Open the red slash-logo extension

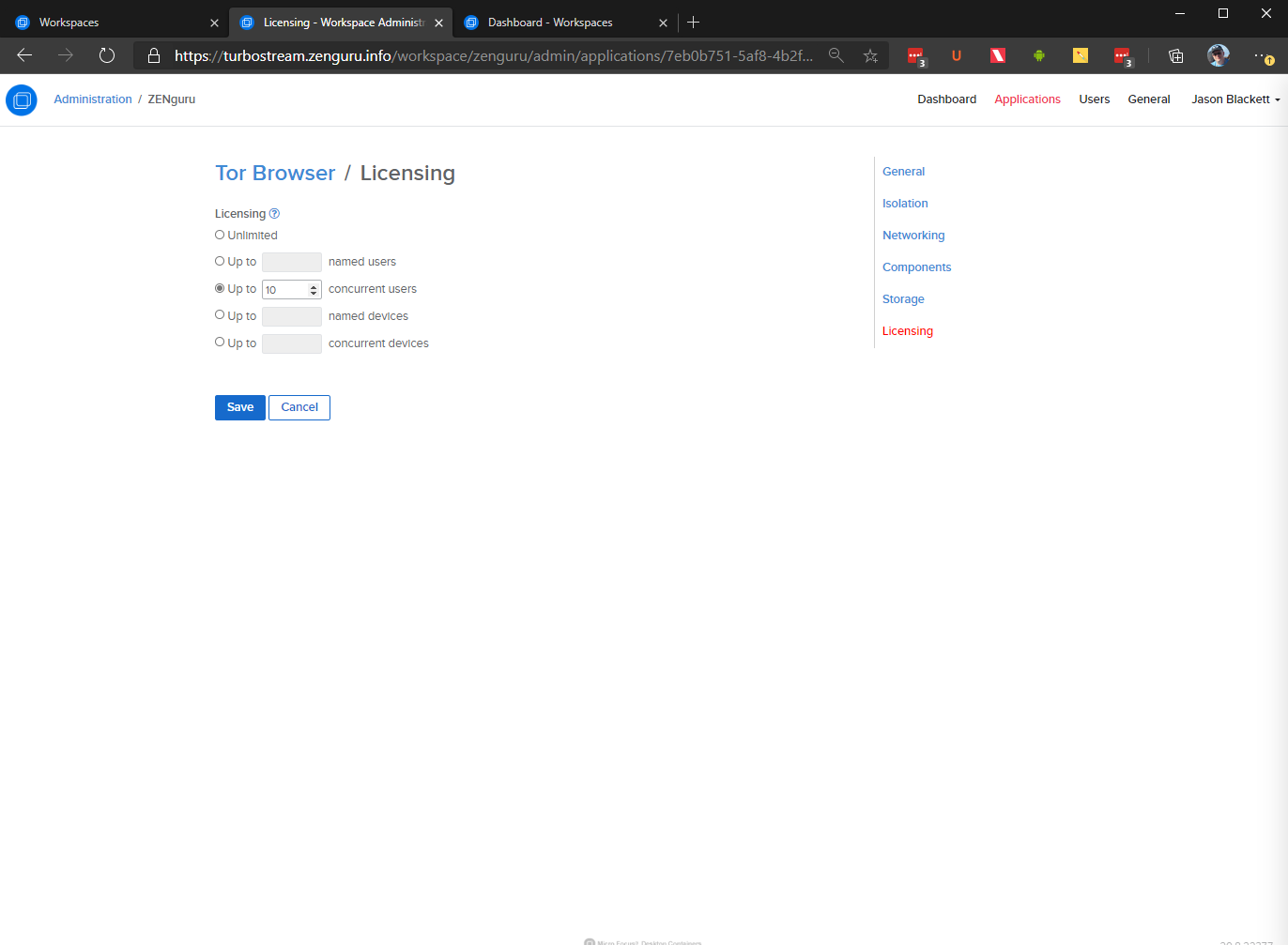coord(998,55)
